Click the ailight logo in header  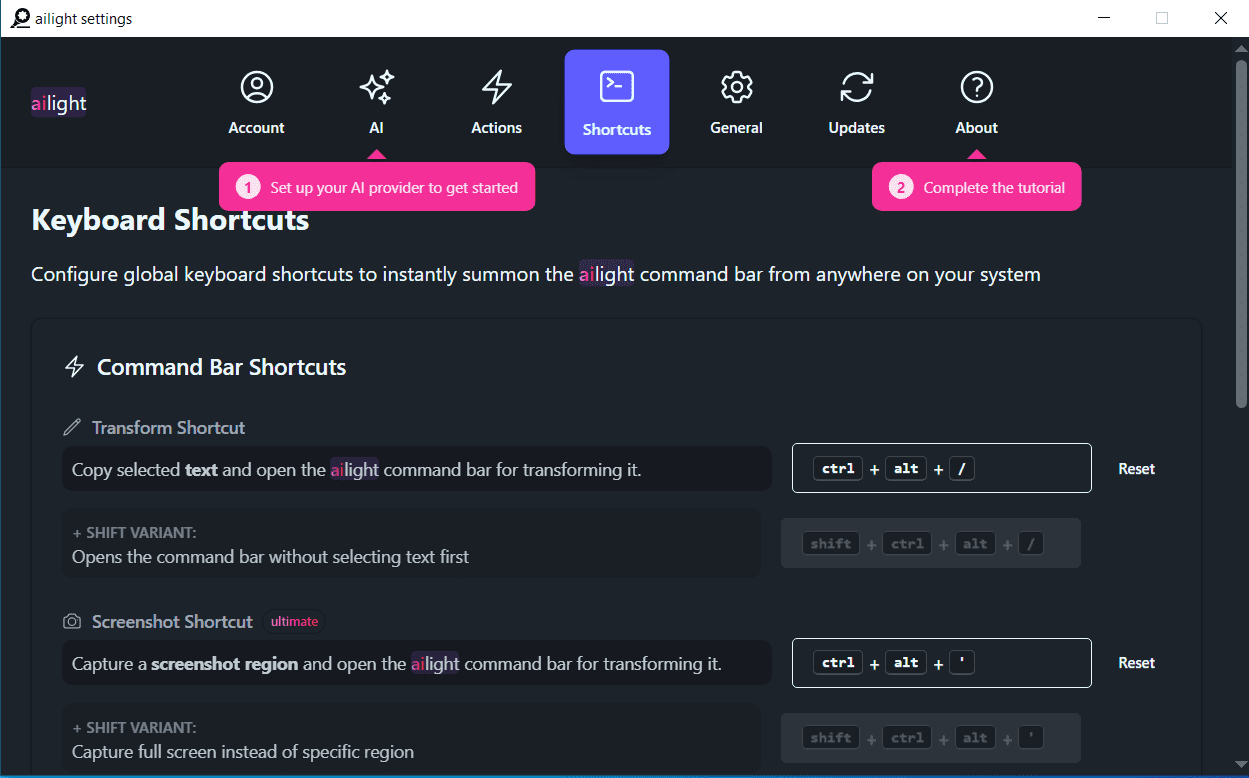click(x=59, y=103)
